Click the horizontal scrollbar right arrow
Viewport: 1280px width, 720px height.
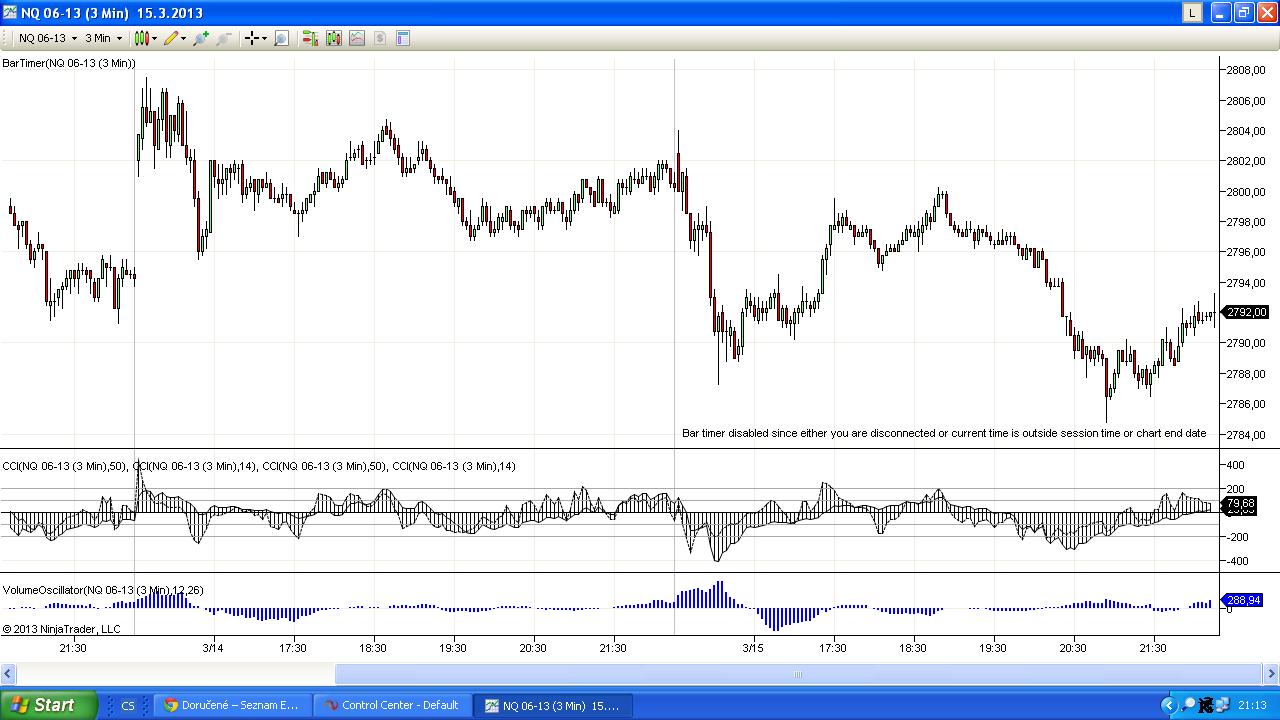pos(1271,674)
